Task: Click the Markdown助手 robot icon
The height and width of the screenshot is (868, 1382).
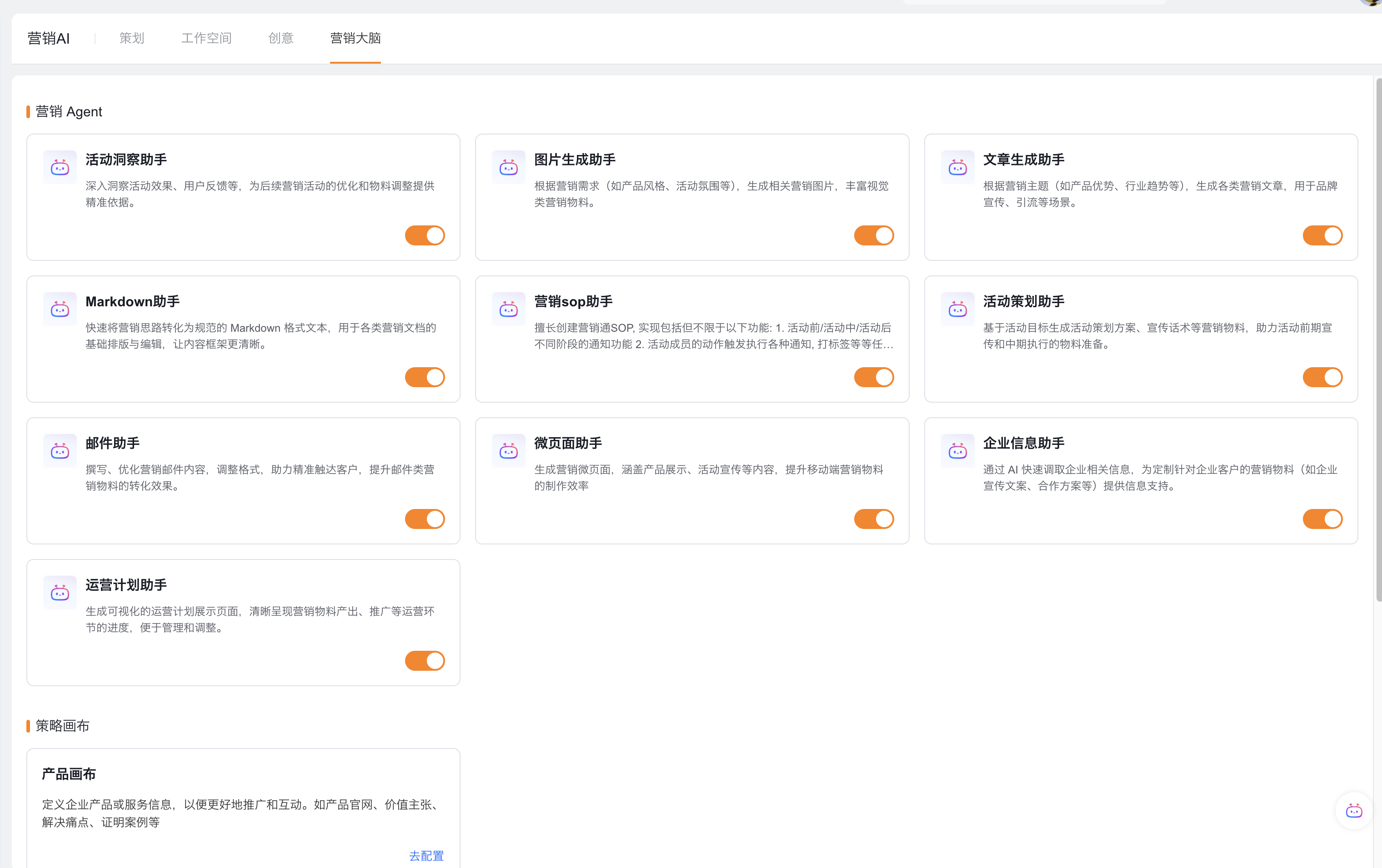Action: point(60,309)
